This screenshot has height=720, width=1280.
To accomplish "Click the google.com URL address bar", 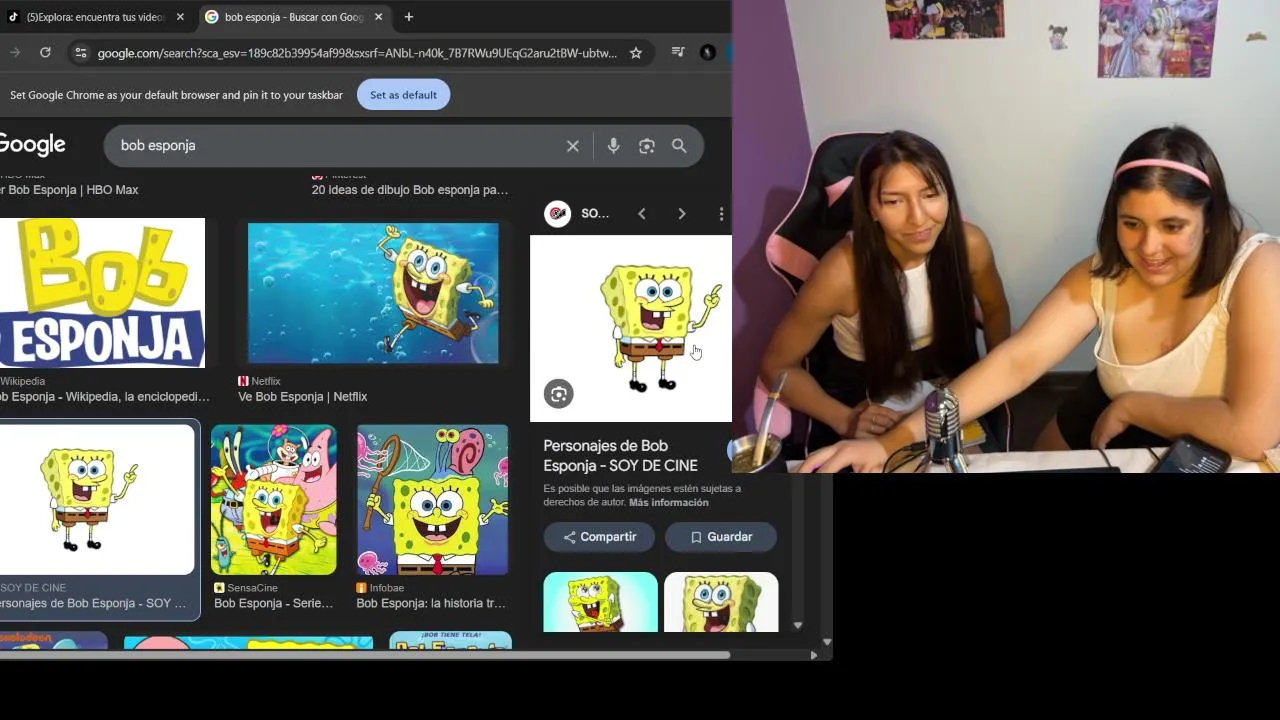I will click(357, 53).
